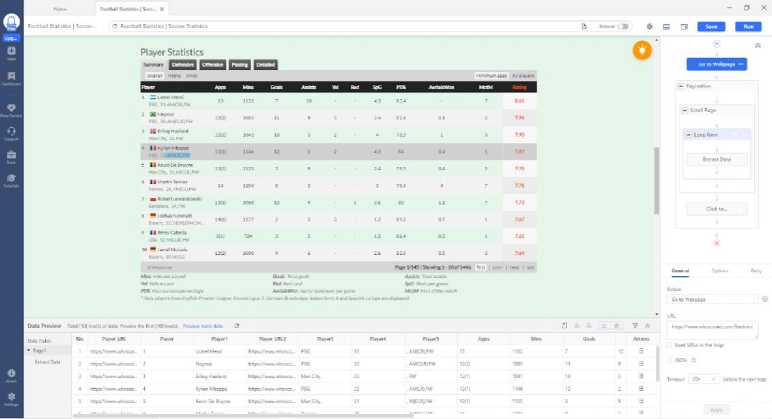Collapse the Loop Item workflow step
Image resolution: width=772 pixels, height=419 pixels.
pos(689,134)
